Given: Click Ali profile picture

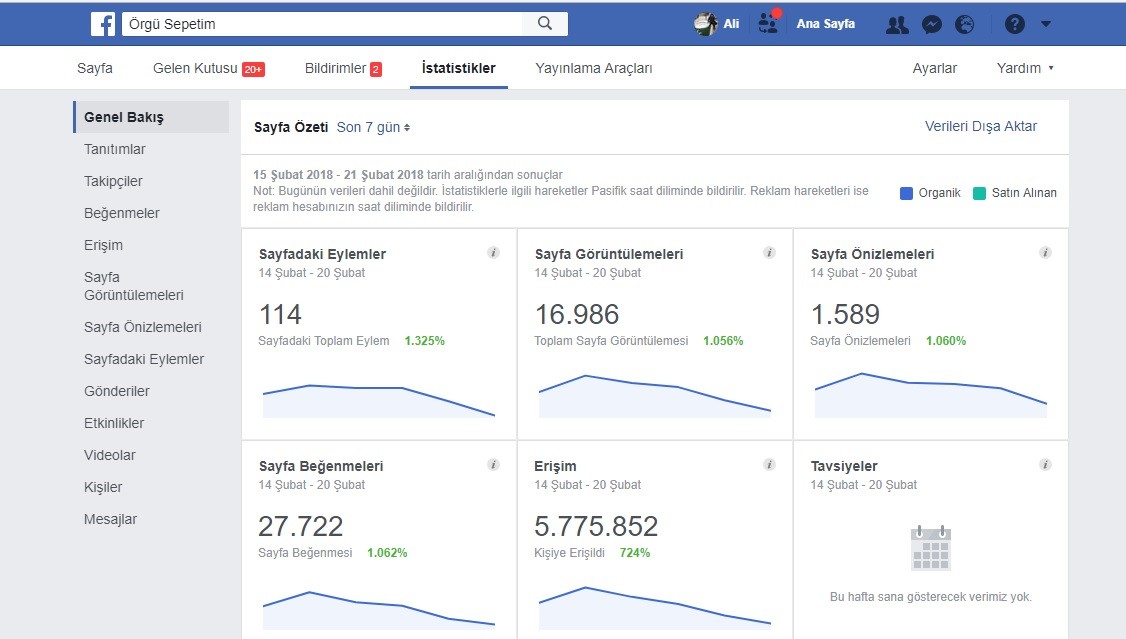Looking at the screenshot, I should coord(705,24).
